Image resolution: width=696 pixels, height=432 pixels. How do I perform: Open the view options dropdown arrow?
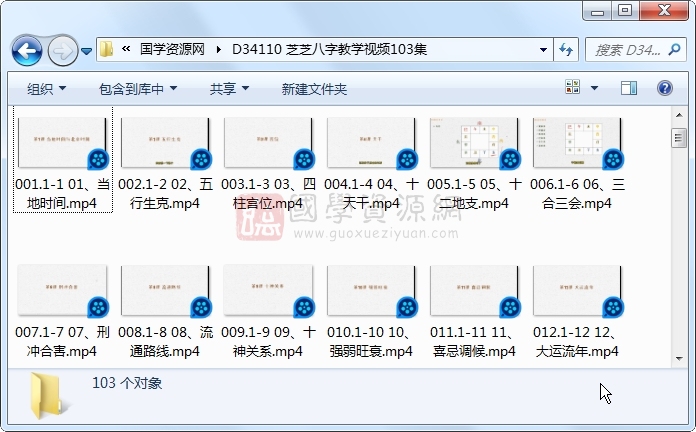(594, 88)
